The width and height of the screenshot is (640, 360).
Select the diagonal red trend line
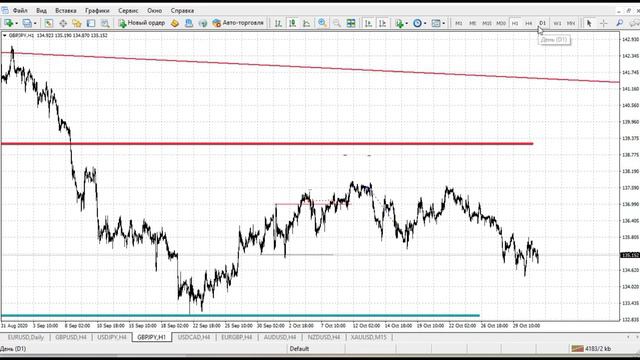[x=310, y=67]
